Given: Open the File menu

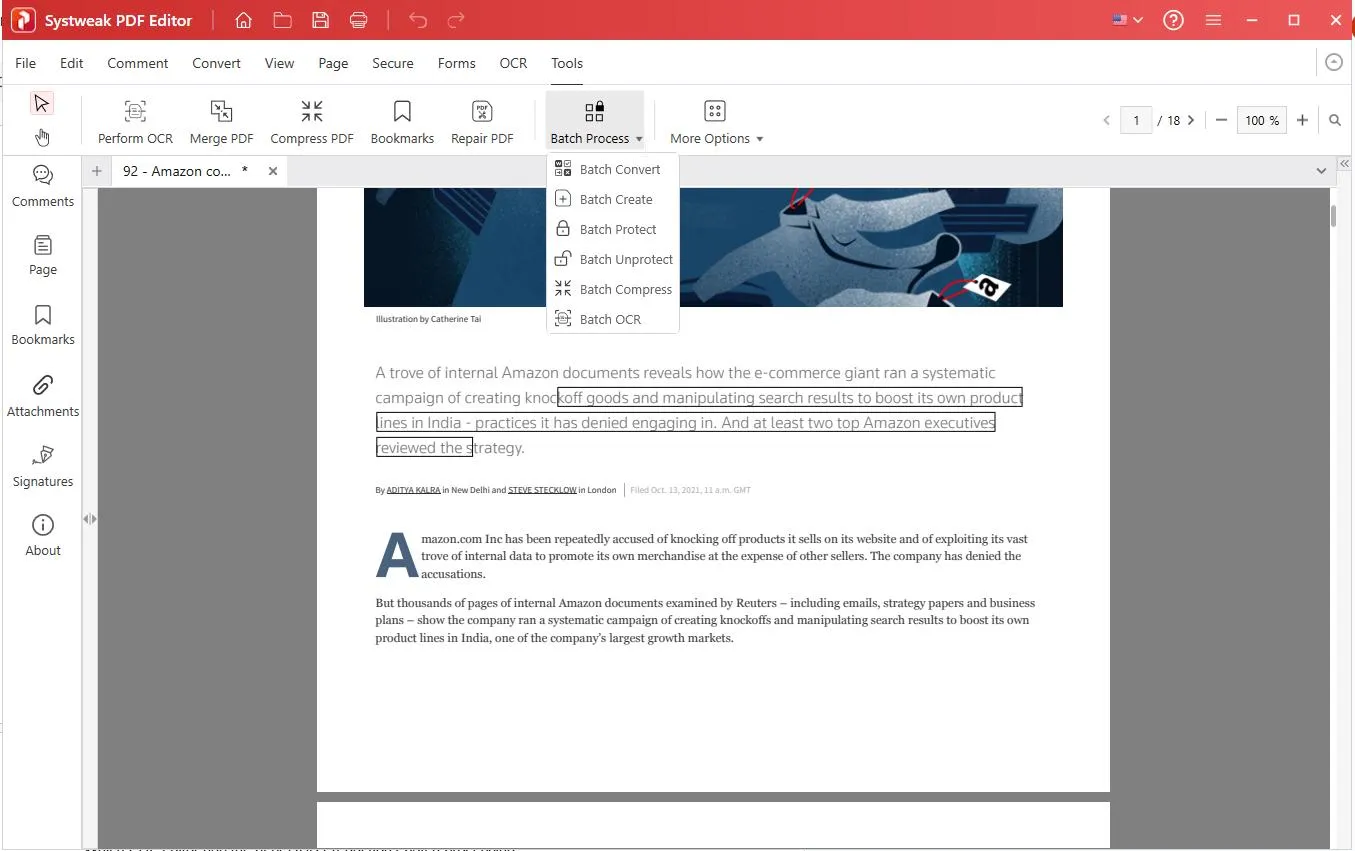Looking at the screenshot, I should coord(25,63).
